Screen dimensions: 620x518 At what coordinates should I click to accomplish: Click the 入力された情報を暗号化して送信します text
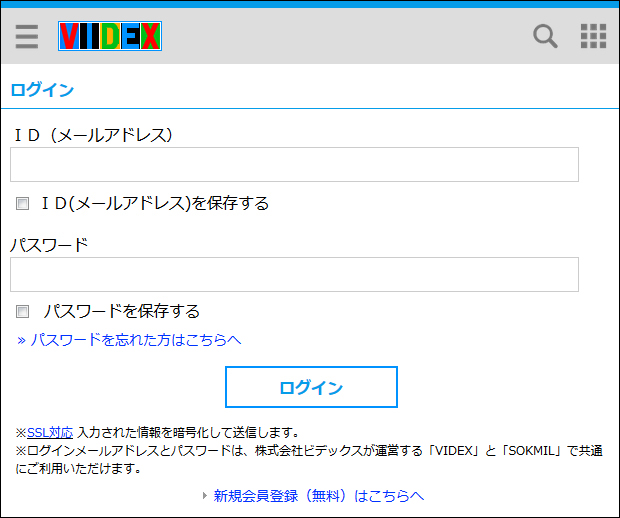point(188,433)
